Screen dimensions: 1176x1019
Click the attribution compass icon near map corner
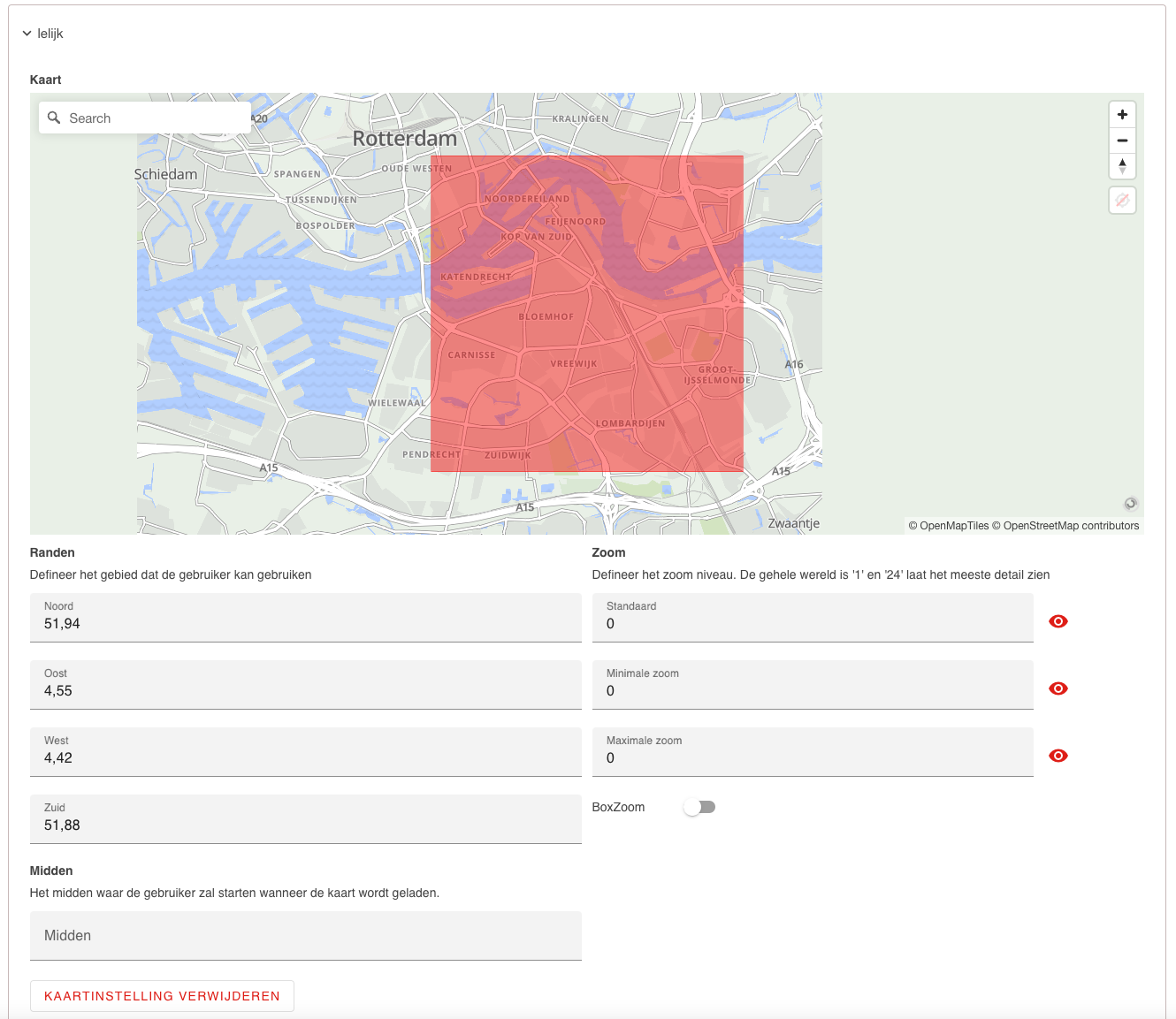coord(1130,504)
